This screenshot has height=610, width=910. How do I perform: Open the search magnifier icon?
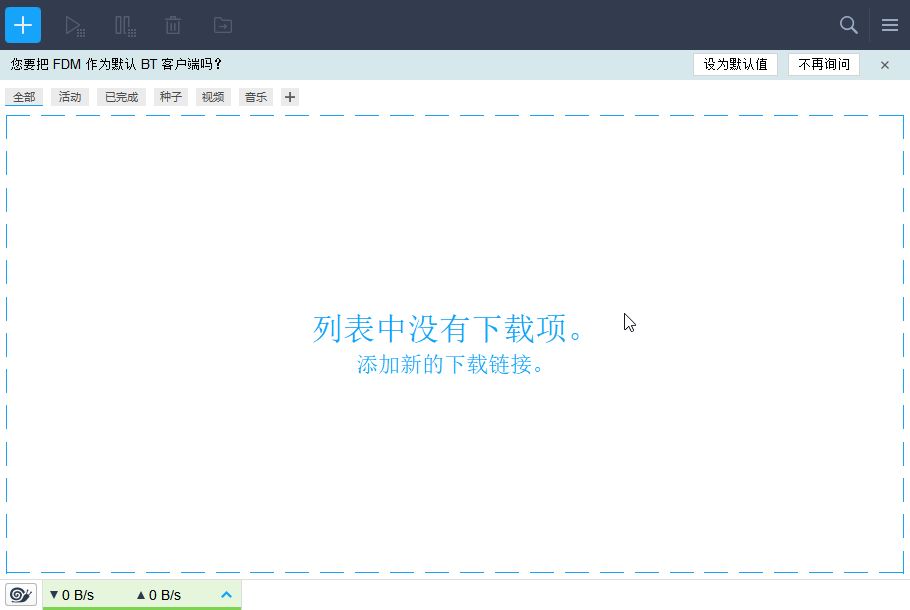point(848,25)
